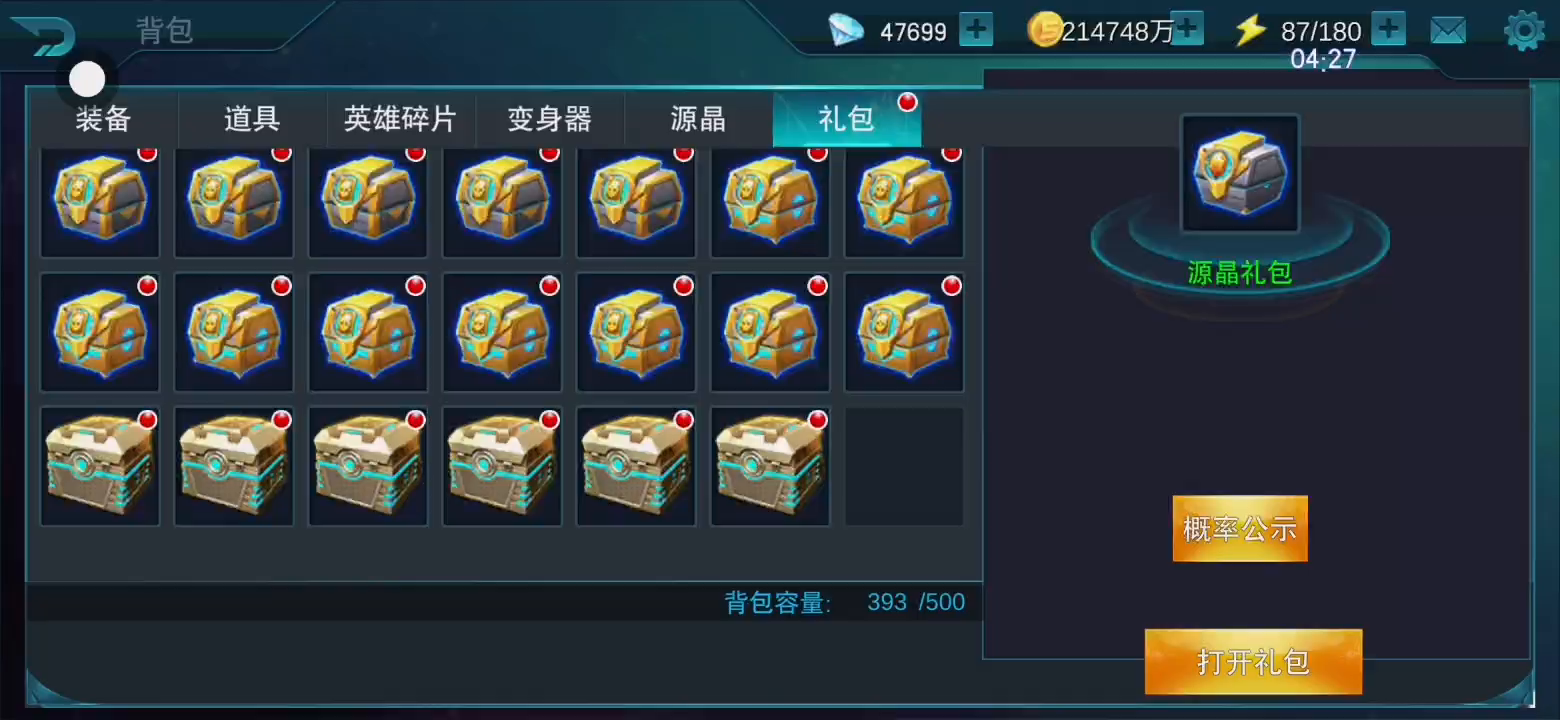Image resolution: width=1560 pixels, height=720 pixels.
Task: Click the 打开礼包 button
Action: coord(1253,662)
